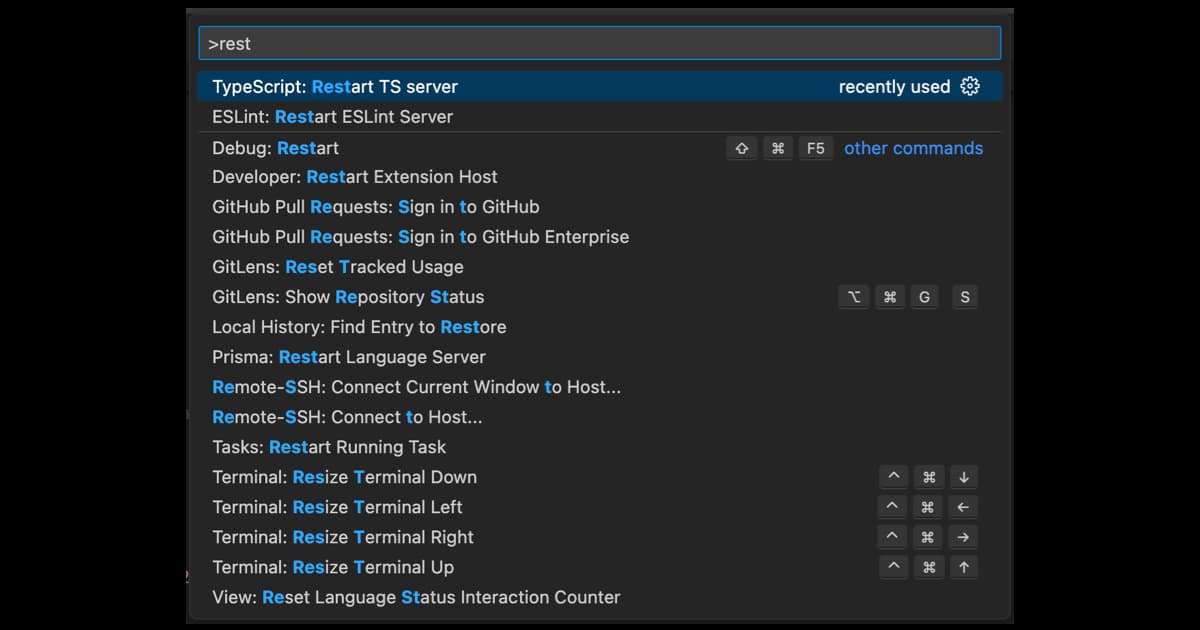Screen dimensions: 1200x630
Task: Choose Developer: Restart Extension Host
Action: 600,177
